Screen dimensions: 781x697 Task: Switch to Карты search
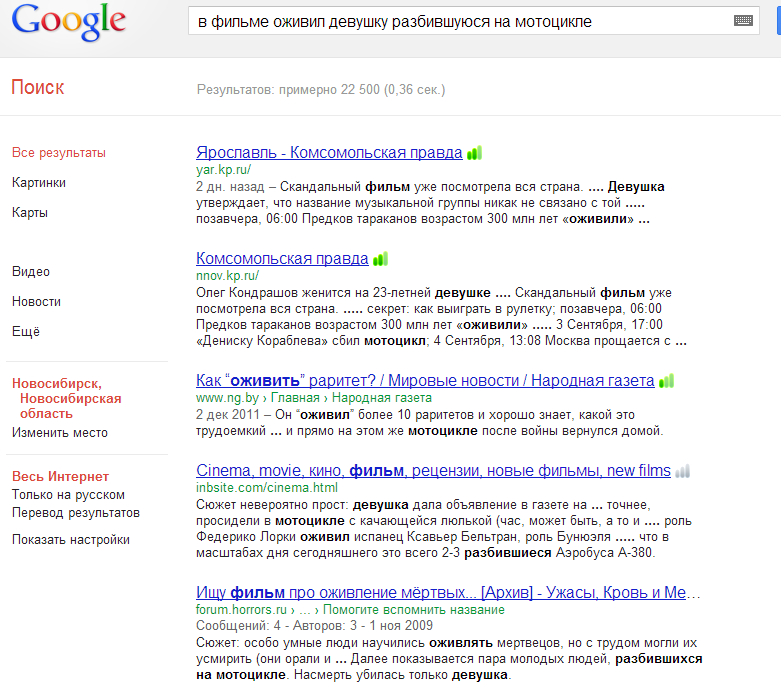(30, 213)
